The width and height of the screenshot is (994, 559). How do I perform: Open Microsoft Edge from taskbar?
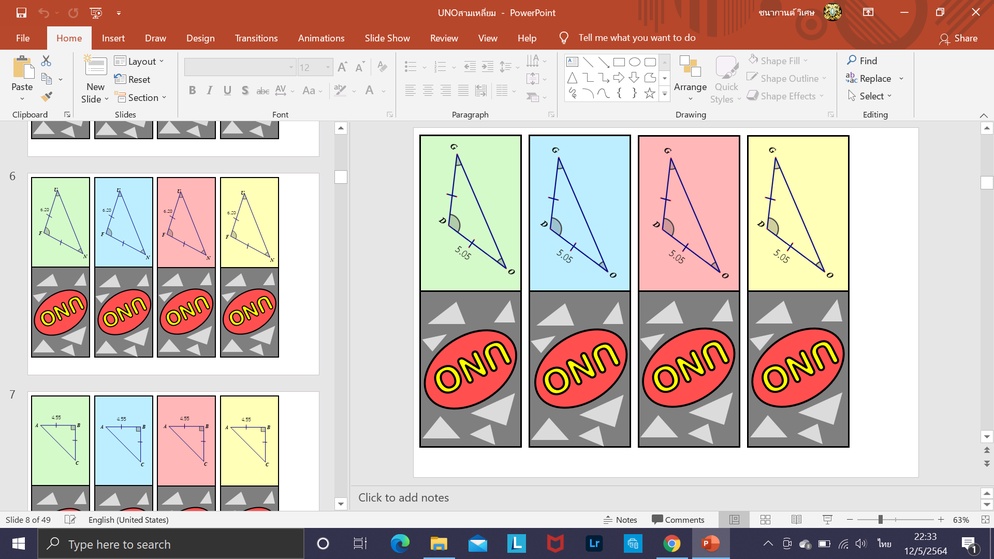pos(400,544)
